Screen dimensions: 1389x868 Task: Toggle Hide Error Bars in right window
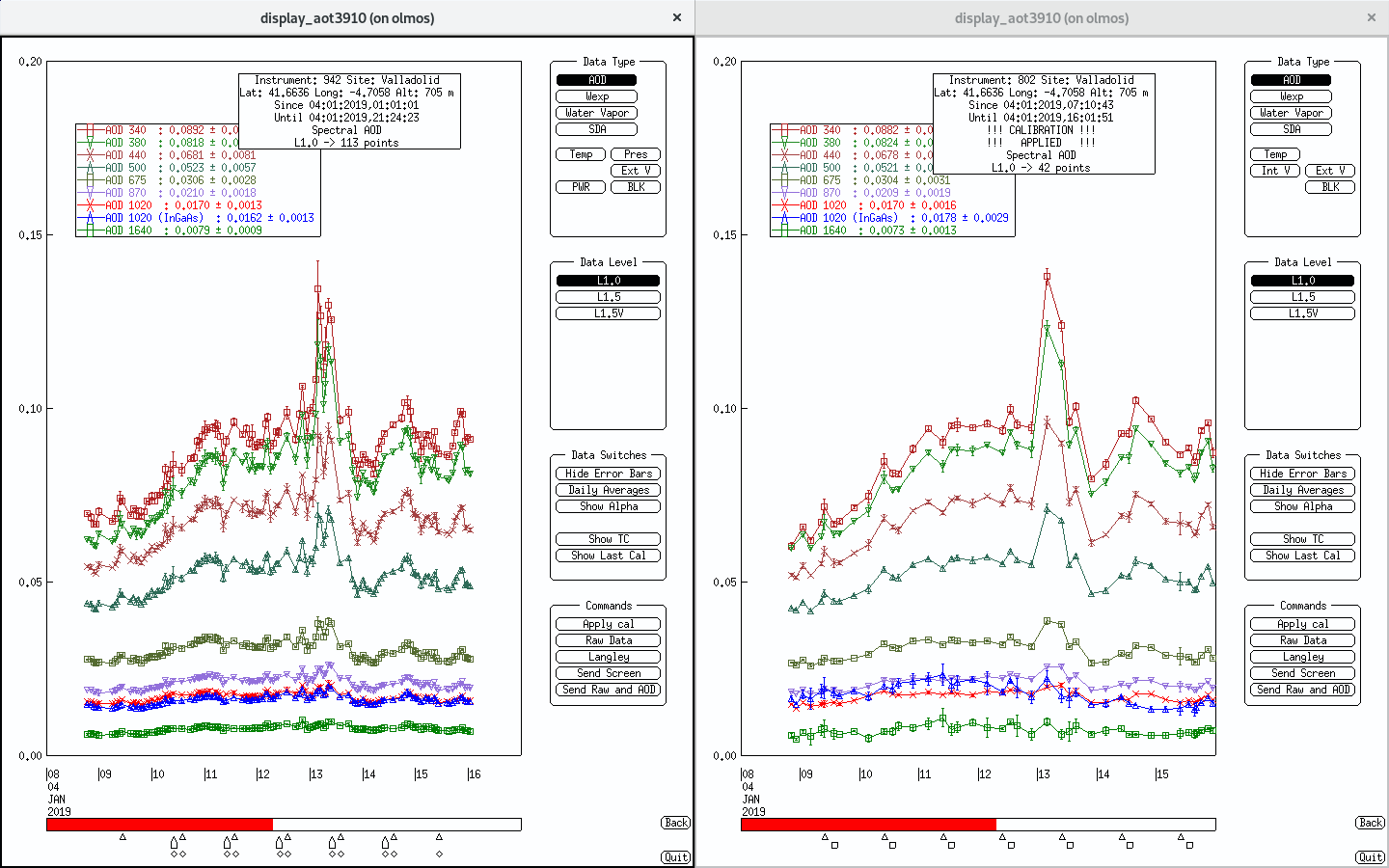(x=1302, y=474)
